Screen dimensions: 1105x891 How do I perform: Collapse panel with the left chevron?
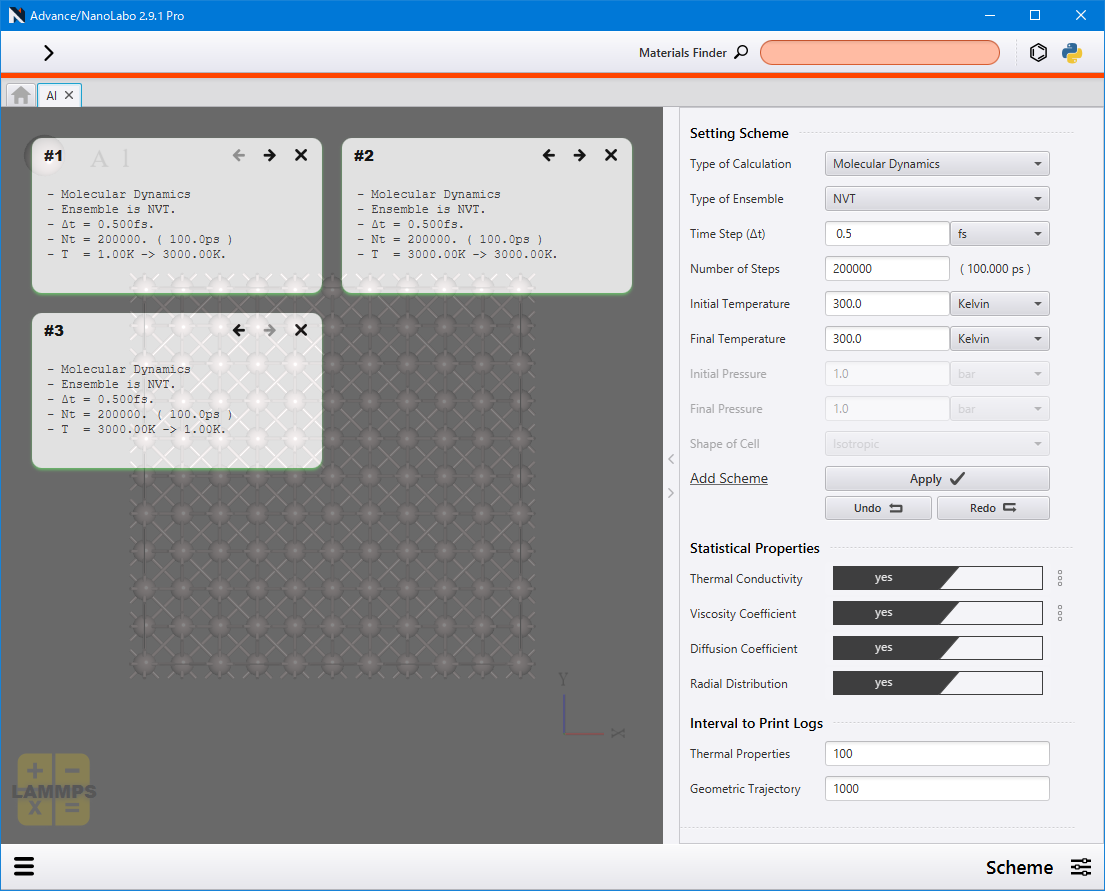[671, 459]
